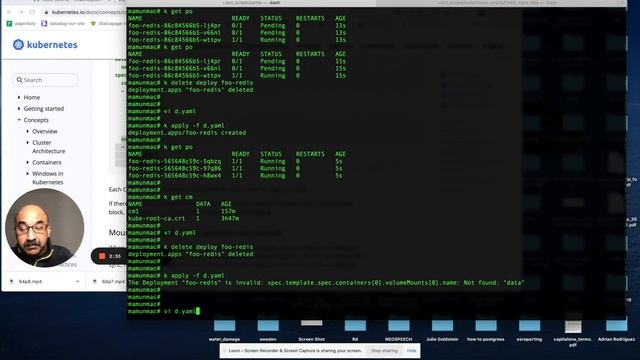Open the NEOSPEECH folder on the desktop
Image resolution: width=640 pixels, height=360 pixels.
[399, 330]
